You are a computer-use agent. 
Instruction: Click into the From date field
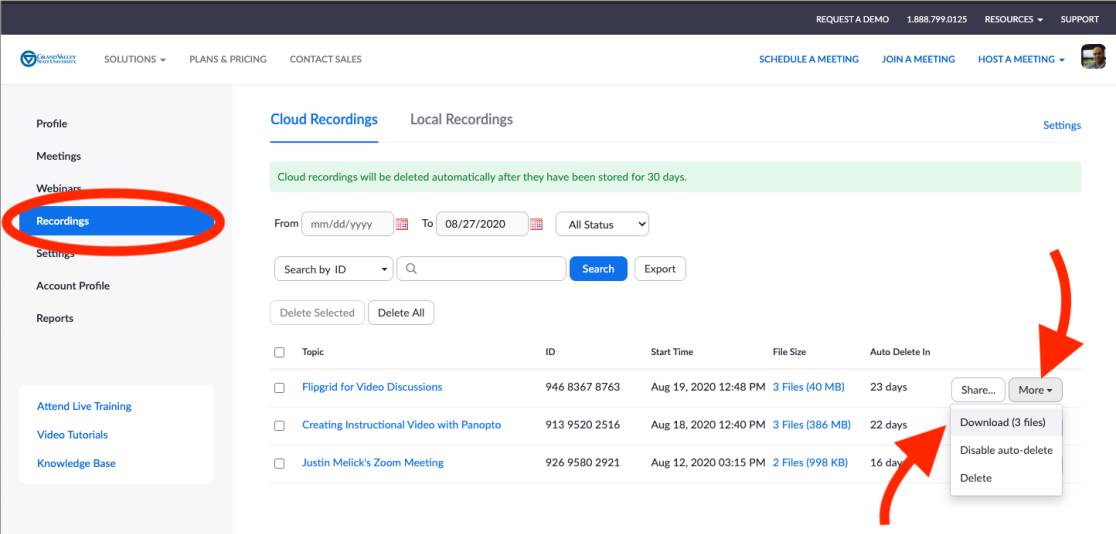coord(347,224)
